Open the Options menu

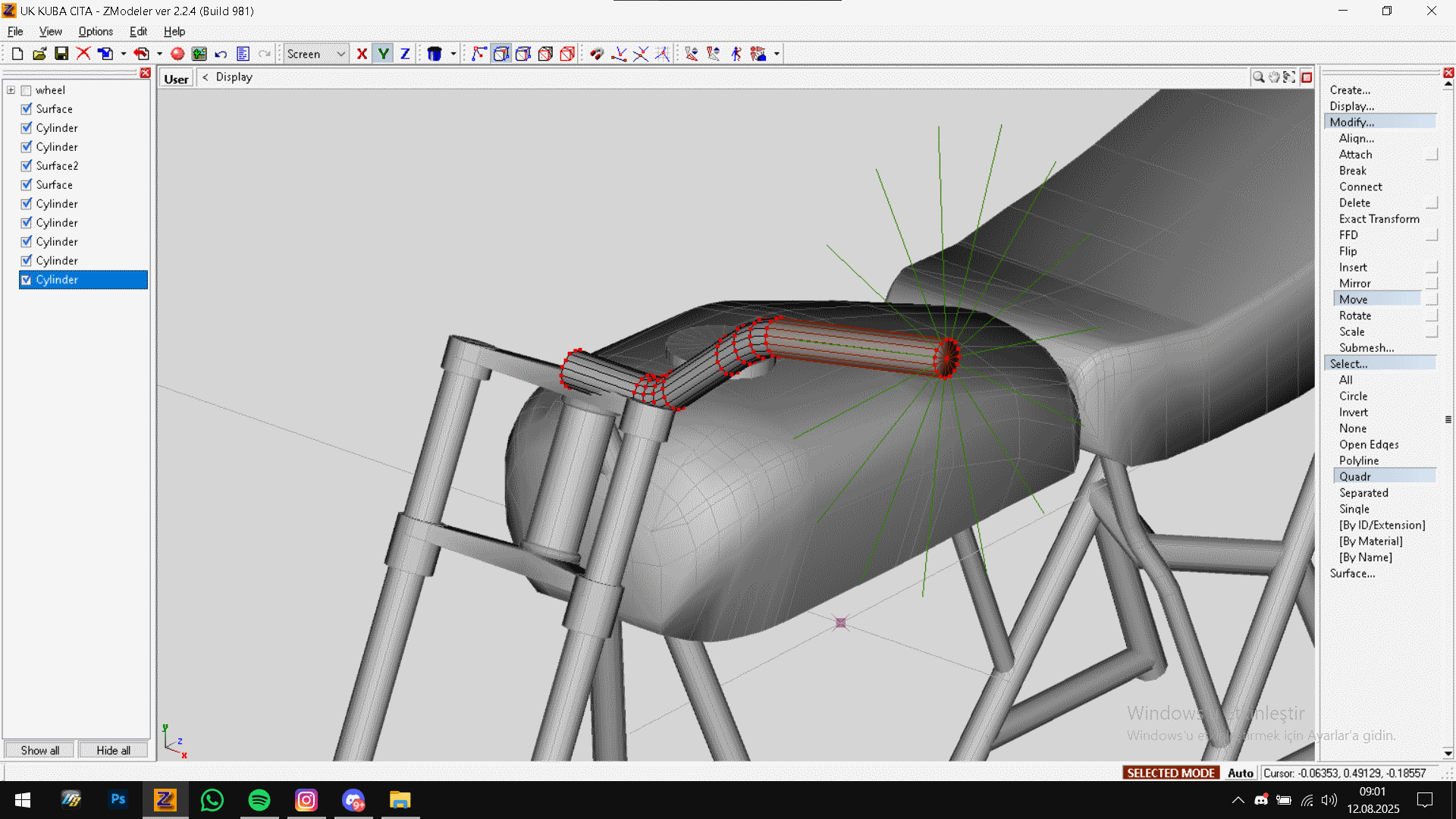tap(96, 31)
